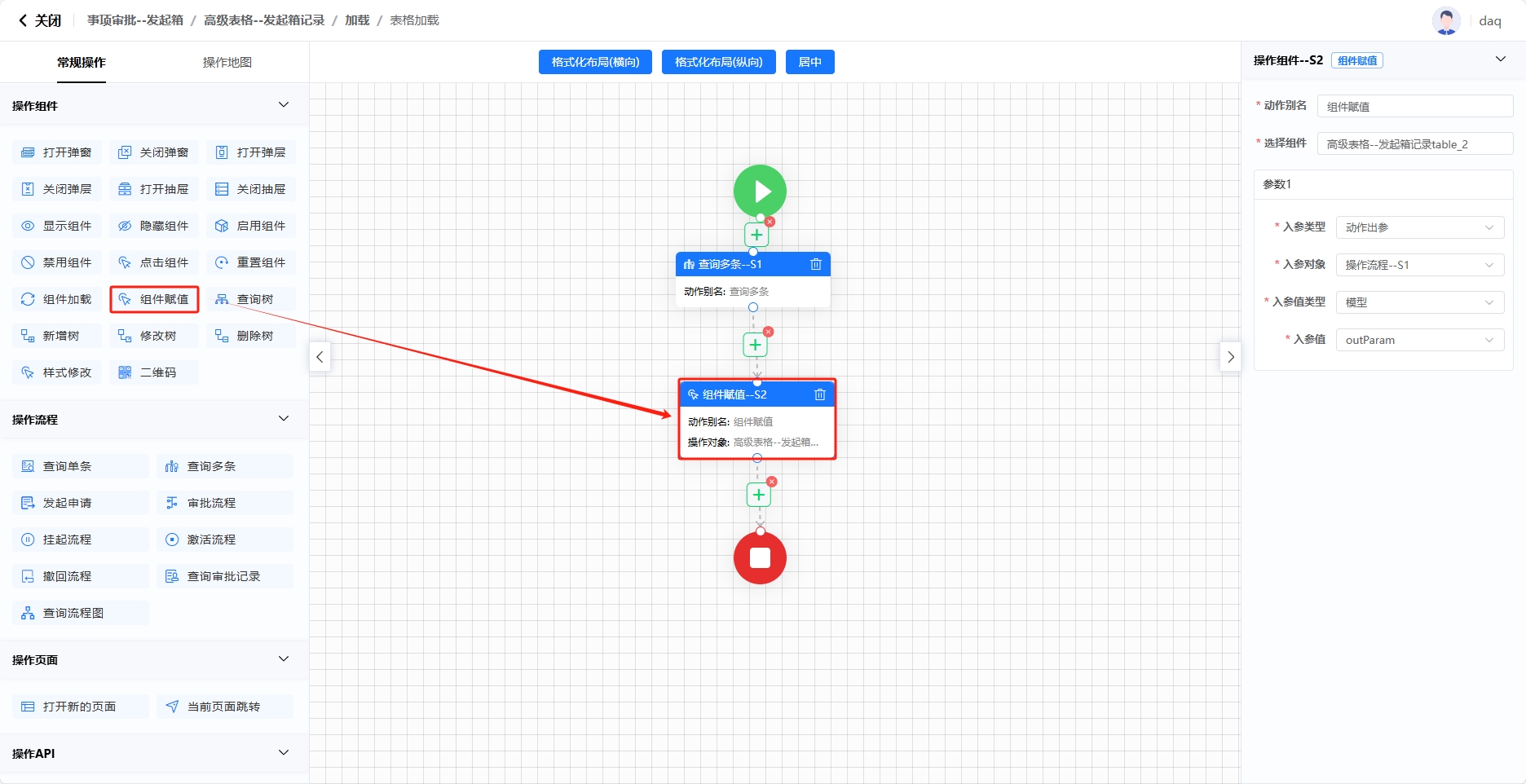Collapse the left panel with arrow handle
Image resolution: width=1526 pixels, height=784 pixels.
(x=320, y=357)
